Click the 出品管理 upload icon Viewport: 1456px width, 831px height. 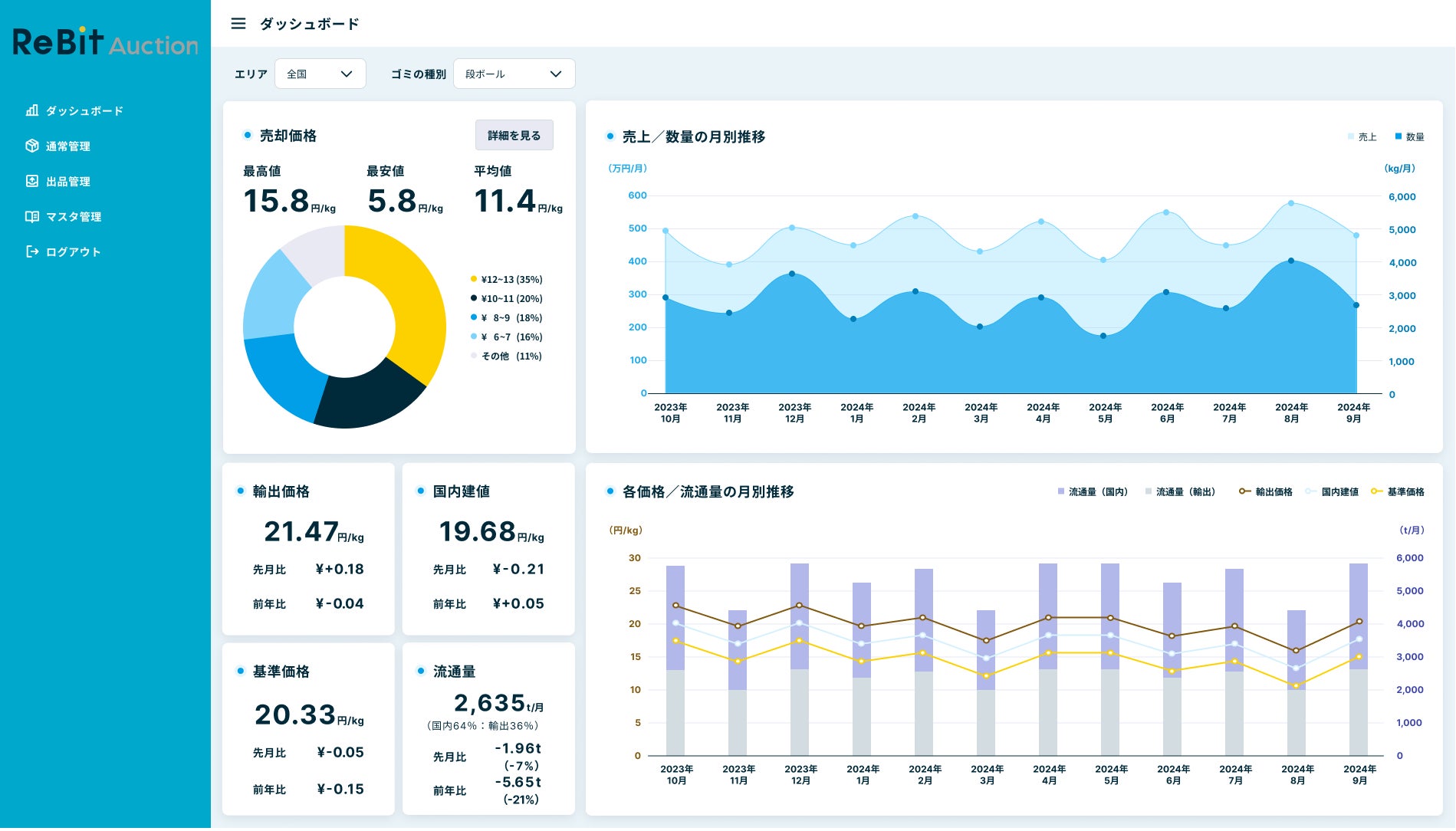[x=31, y=181]
